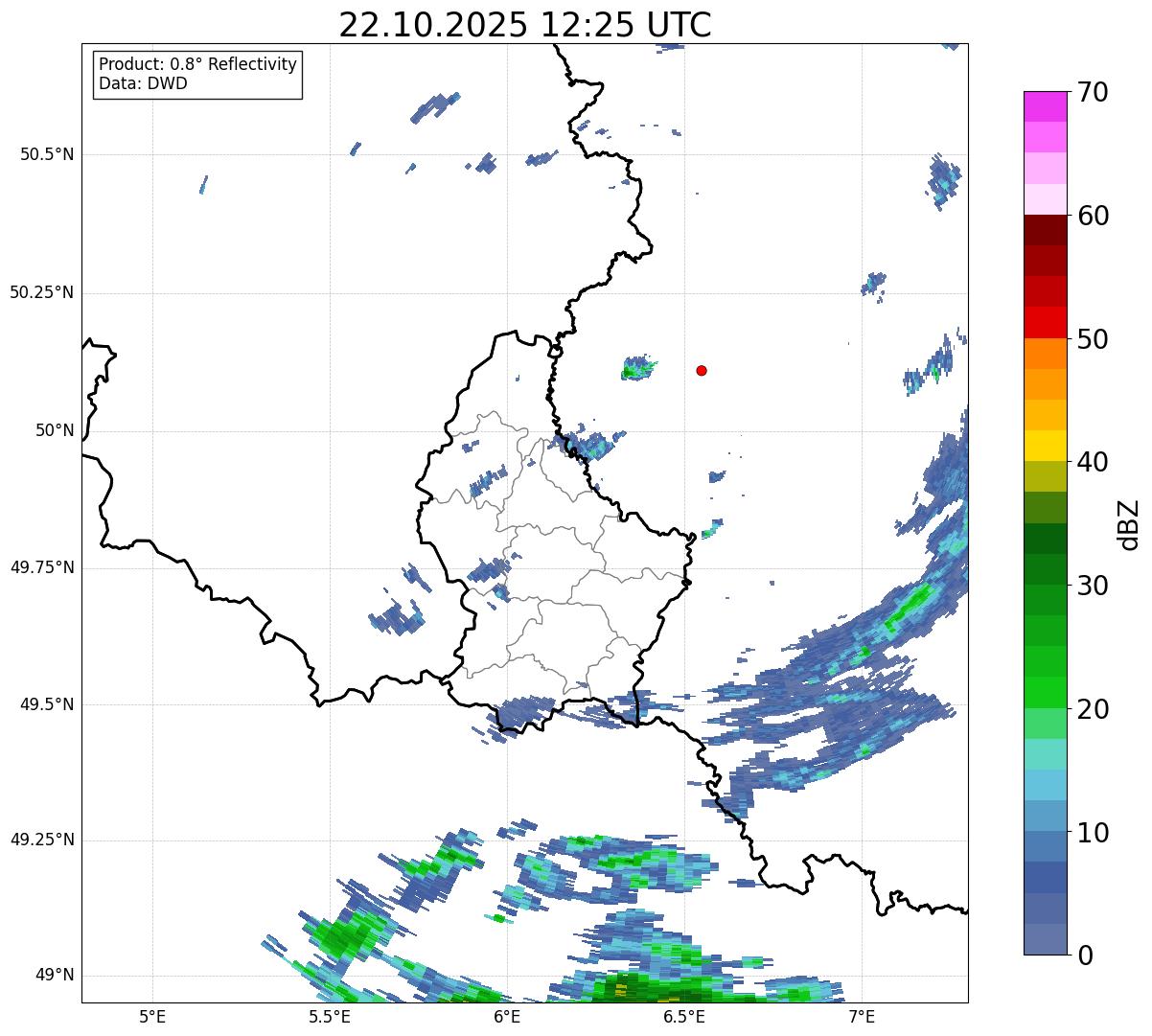Viewport: 1152px width, 1036px height.
Task: Pick the olive colorbar swatch below 40
Action: 1045,476
